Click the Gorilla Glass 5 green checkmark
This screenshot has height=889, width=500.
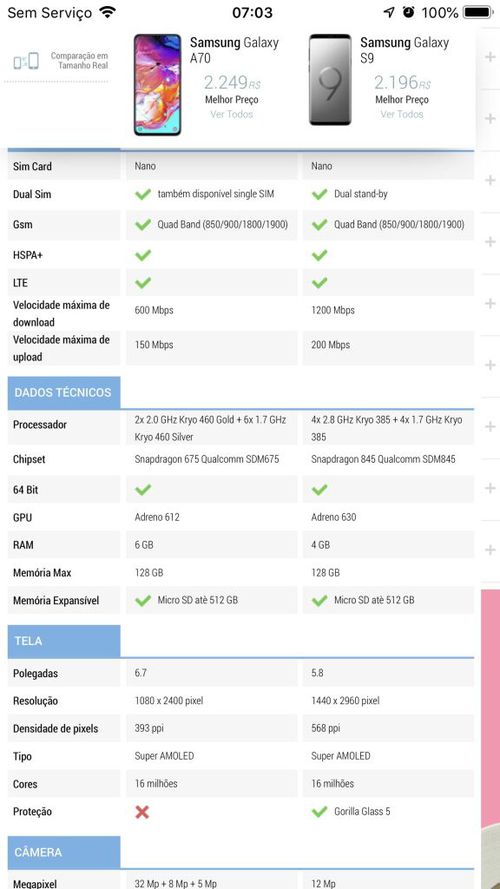(x=320, y=812)
